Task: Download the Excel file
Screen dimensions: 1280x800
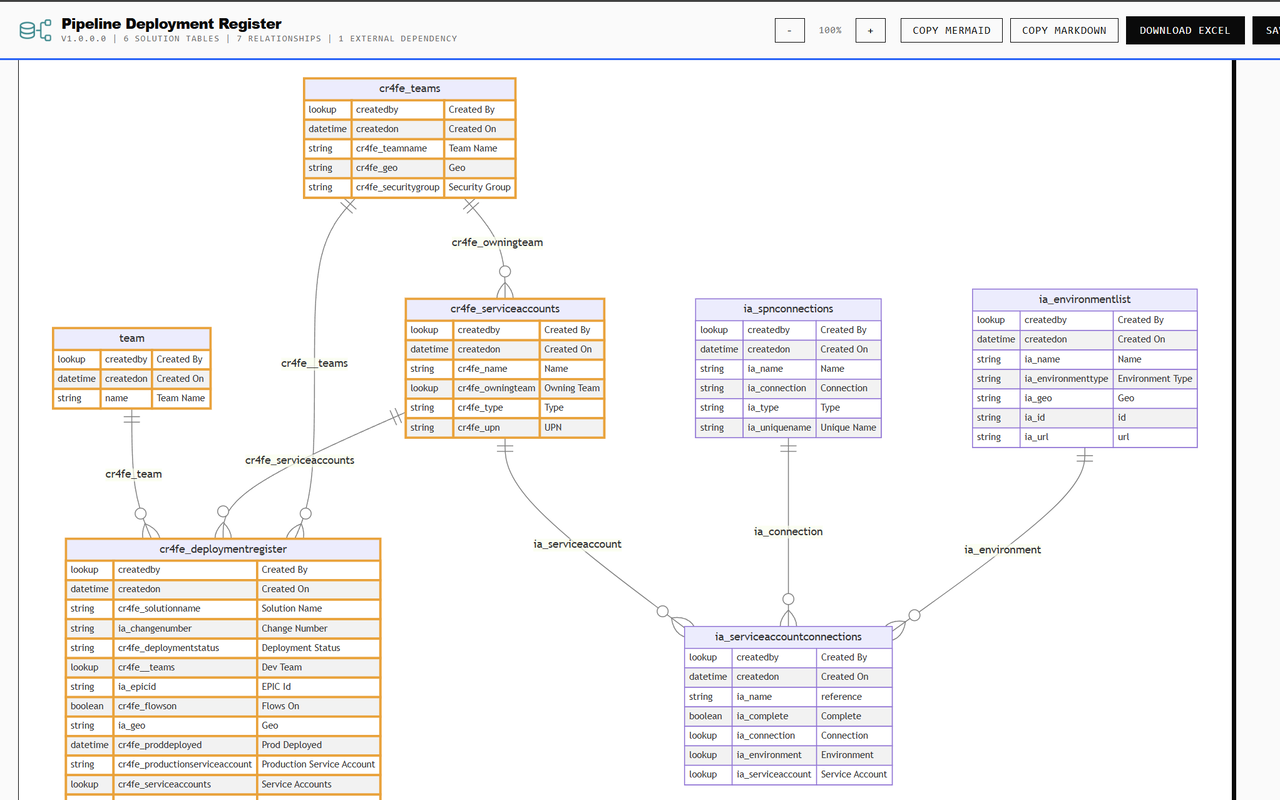Action: (x=1185, y=30)
